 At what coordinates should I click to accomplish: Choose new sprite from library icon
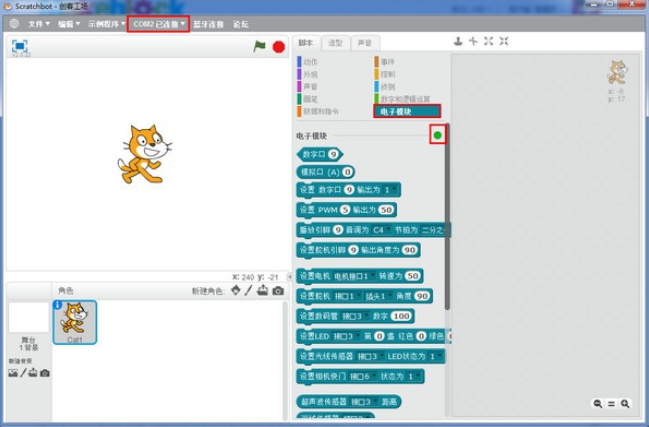point(236,290)
